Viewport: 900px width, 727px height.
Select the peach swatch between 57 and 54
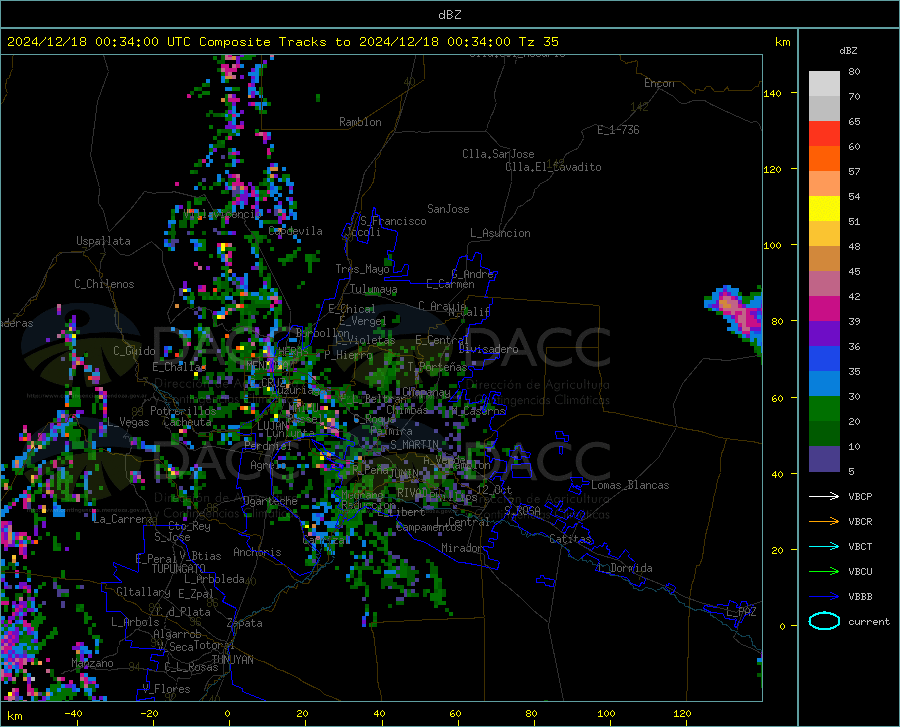[x=824, y=184]
